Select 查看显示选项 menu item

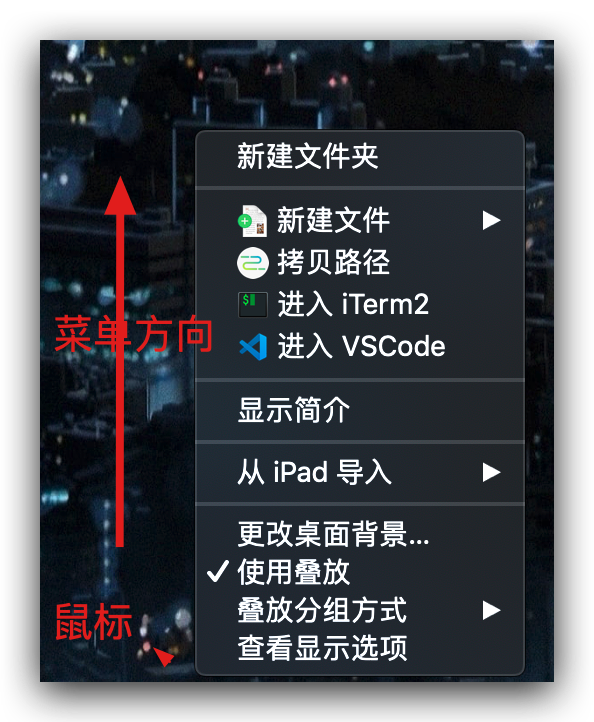coord(360,648)
